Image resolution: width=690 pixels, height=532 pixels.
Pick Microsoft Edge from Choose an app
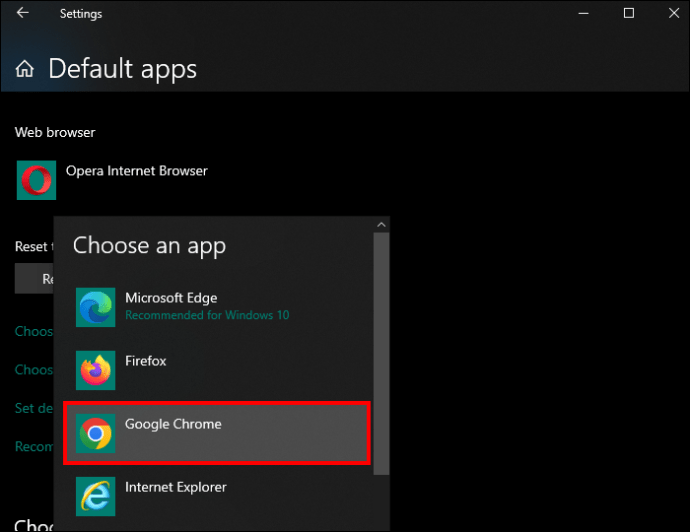point(217,308)
